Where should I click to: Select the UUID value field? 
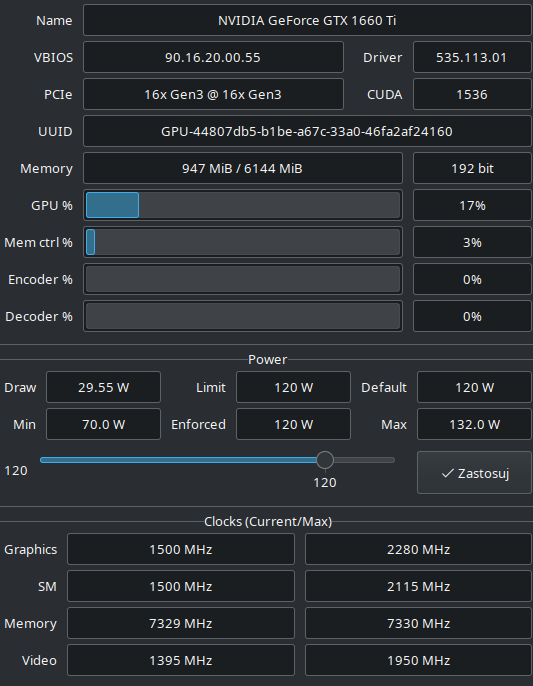(307, 131)
